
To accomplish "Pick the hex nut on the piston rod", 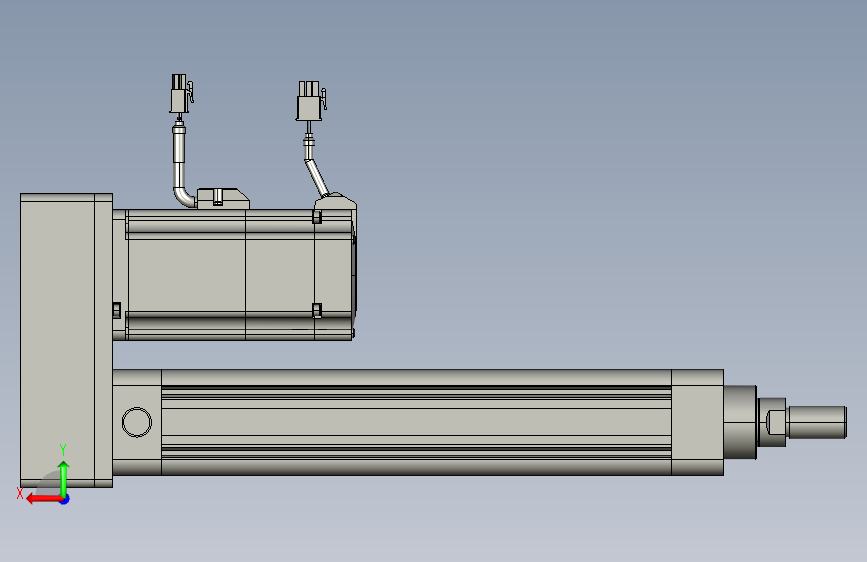I will tap(776, 423).
